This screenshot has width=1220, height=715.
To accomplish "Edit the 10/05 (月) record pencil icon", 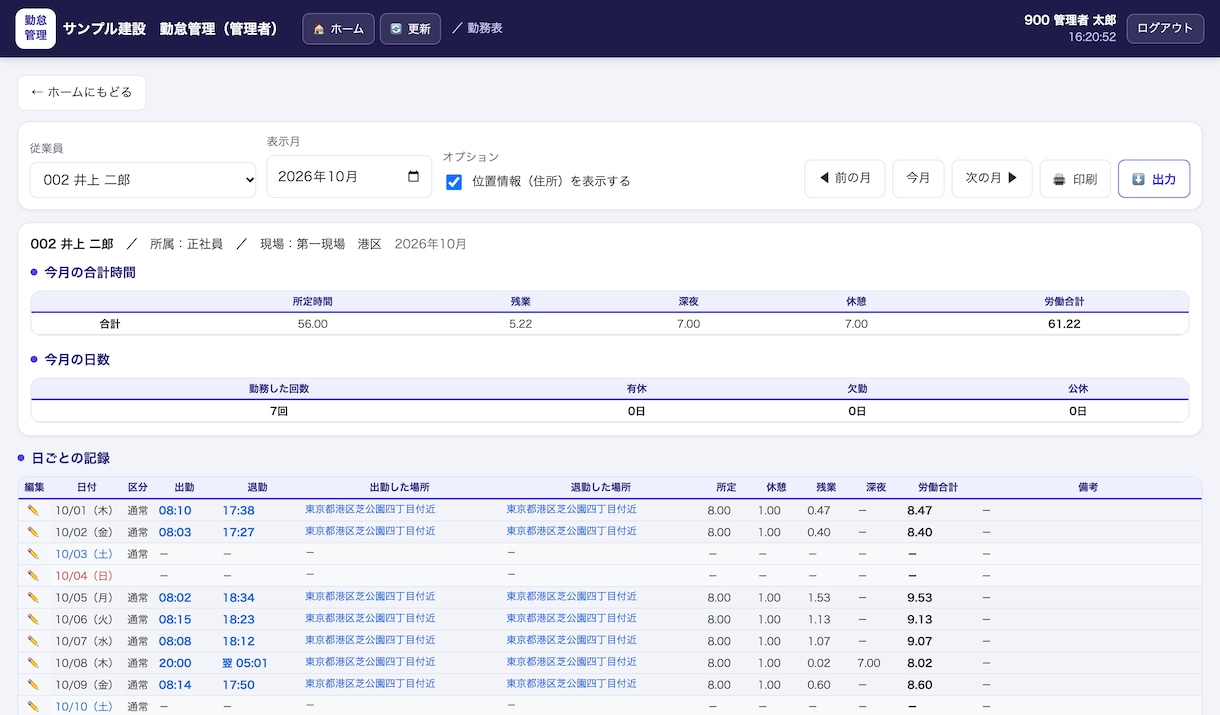I will point(33,598).
